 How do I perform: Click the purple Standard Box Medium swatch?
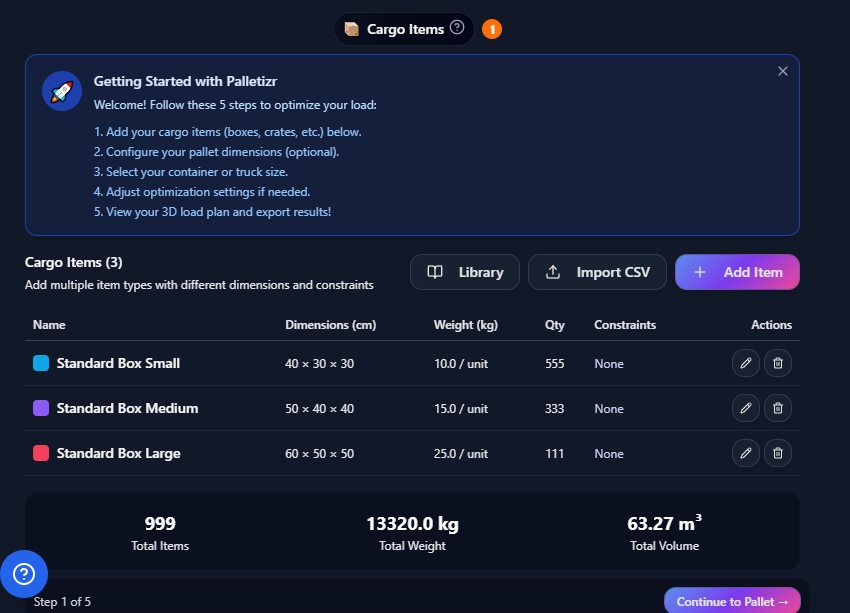tap(41, 408)
